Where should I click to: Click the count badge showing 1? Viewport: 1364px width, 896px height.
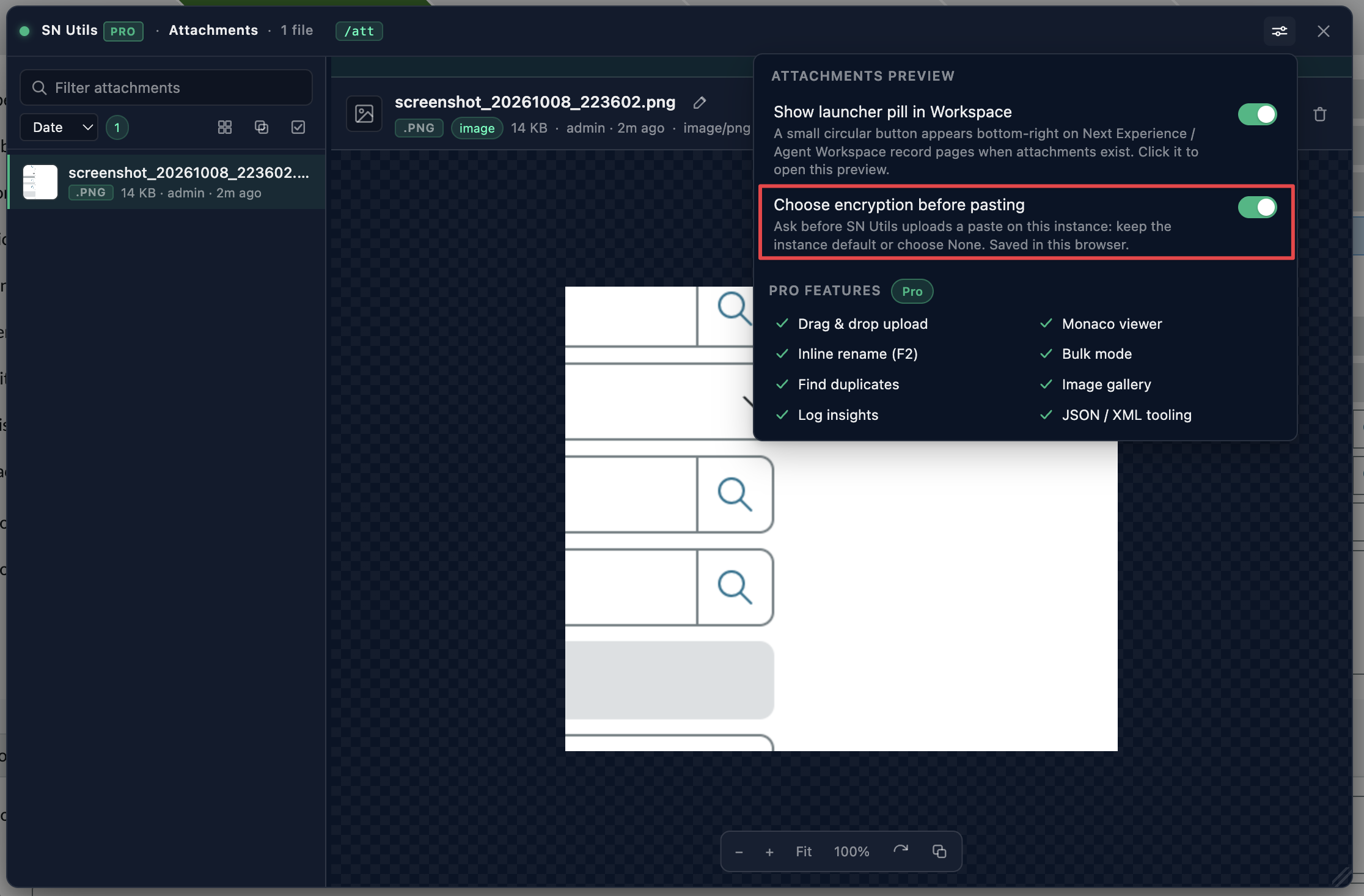pyautogui.click(x=117, y=127)
